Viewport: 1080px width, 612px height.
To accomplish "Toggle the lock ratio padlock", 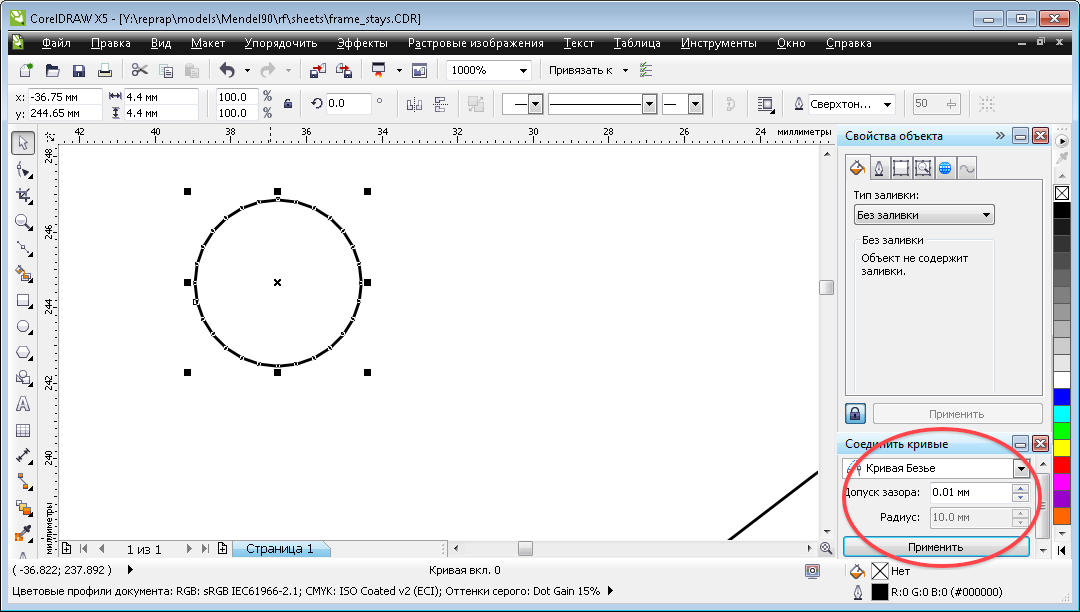I will point(288,103).
